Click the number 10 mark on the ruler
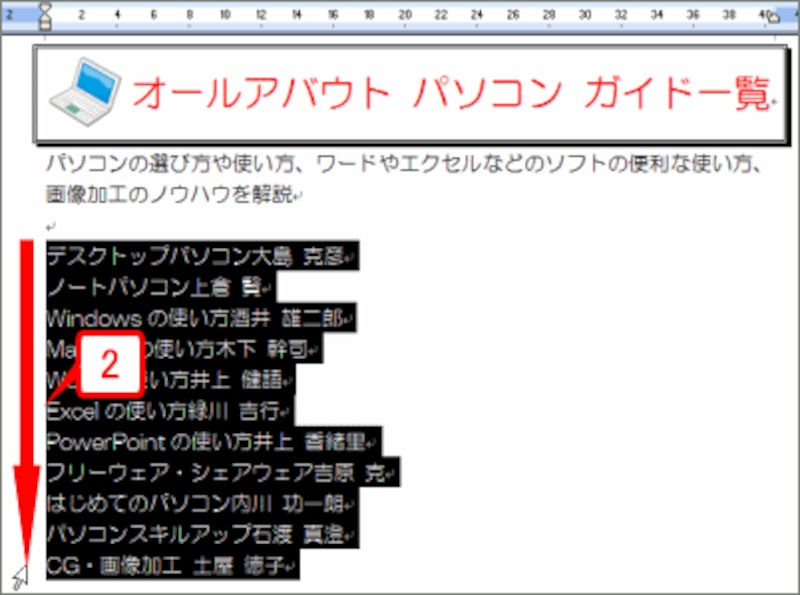The width and height of the screenshot is (800, 595). [x=227, y=15]
